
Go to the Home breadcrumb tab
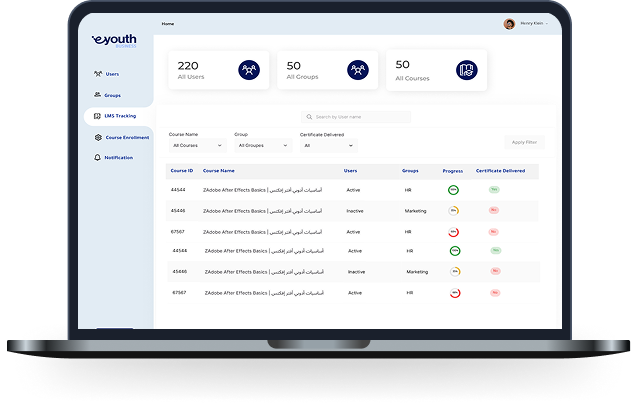(167, 22)
